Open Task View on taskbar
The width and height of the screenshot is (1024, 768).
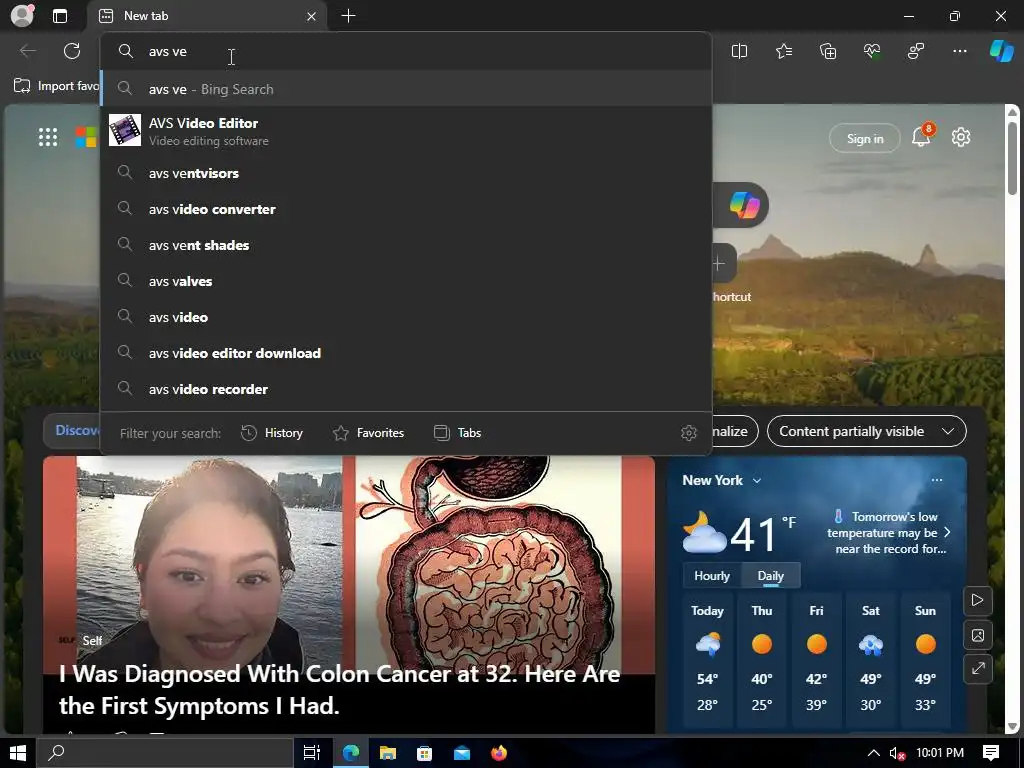[312, 753]
